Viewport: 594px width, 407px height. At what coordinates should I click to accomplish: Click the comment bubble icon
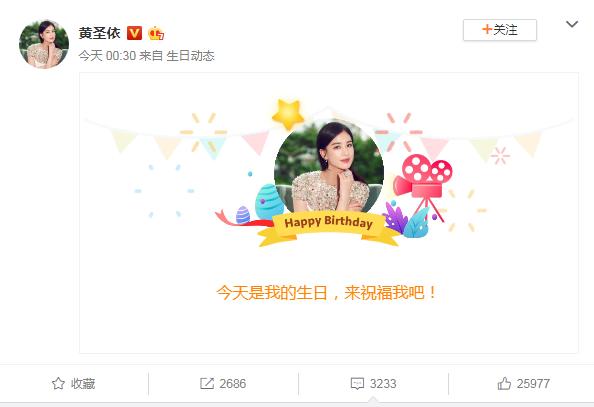(x=357, y=384)
